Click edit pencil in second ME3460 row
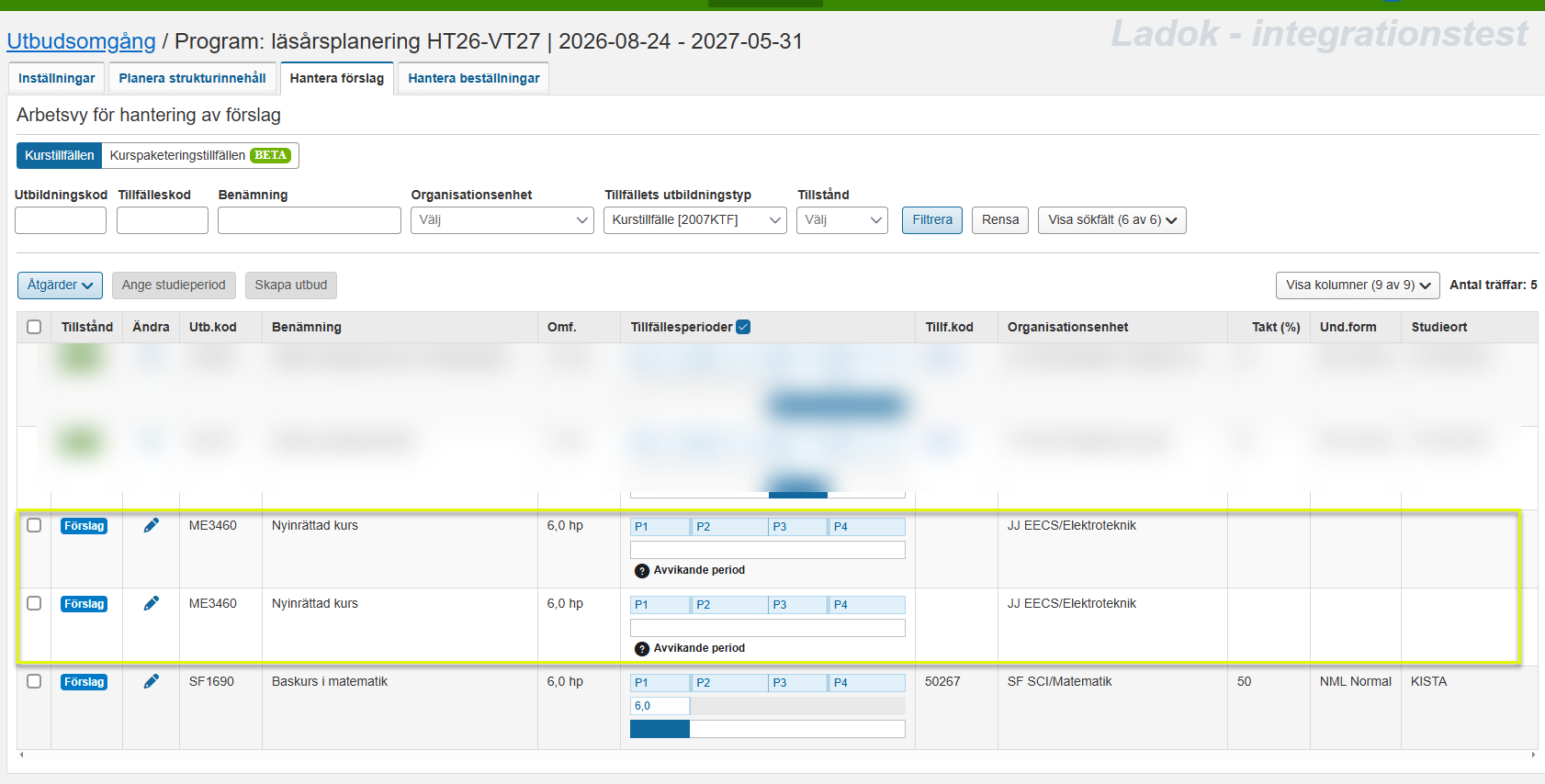Image resolution: width=1545 pixels, height=784 pixels. tap(152, 603)
